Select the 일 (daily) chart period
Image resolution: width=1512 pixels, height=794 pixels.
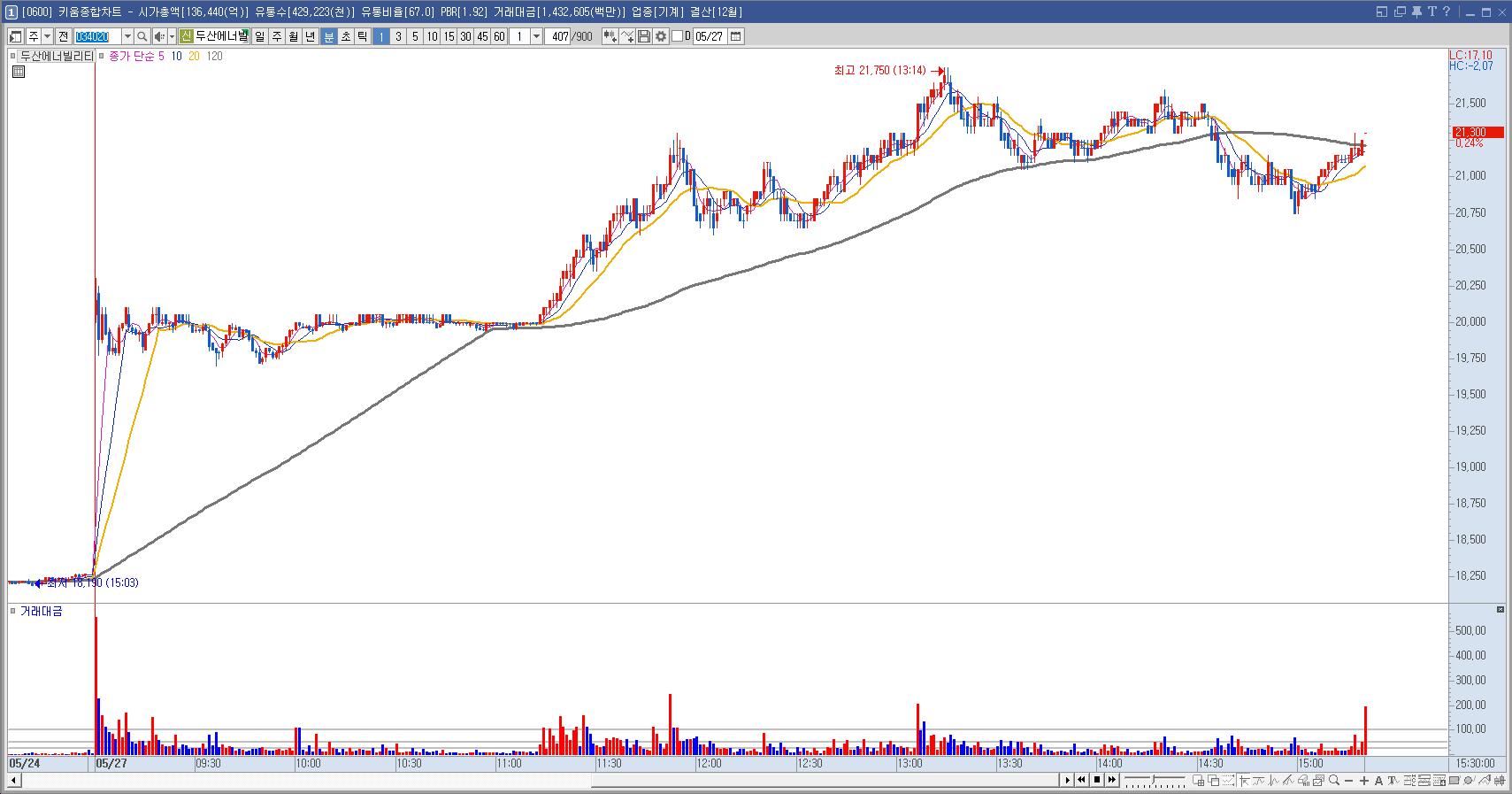click(x=259, y=36)
